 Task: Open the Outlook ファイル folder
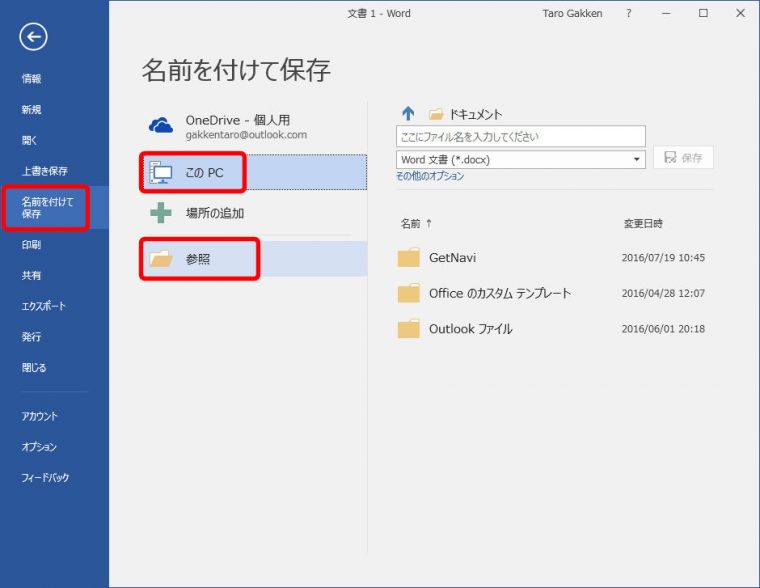click(x=471, y=329)
